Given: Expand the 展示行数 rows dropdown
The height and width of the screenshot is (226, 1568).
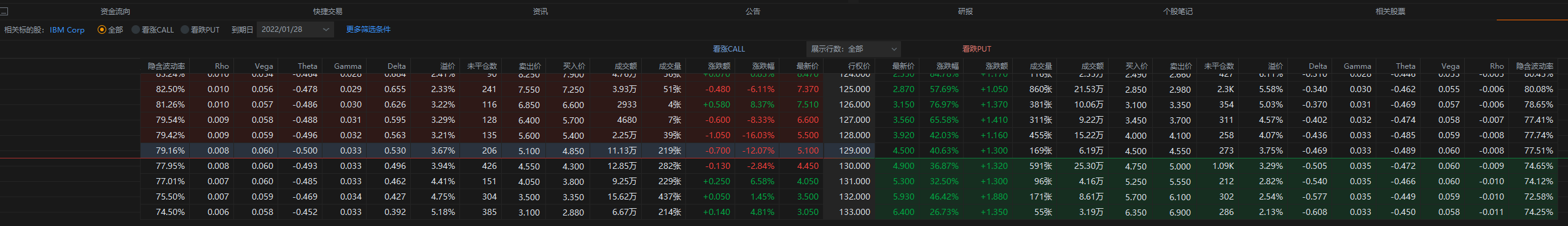Looking at the screenshot, I should [x=854, y=49].
